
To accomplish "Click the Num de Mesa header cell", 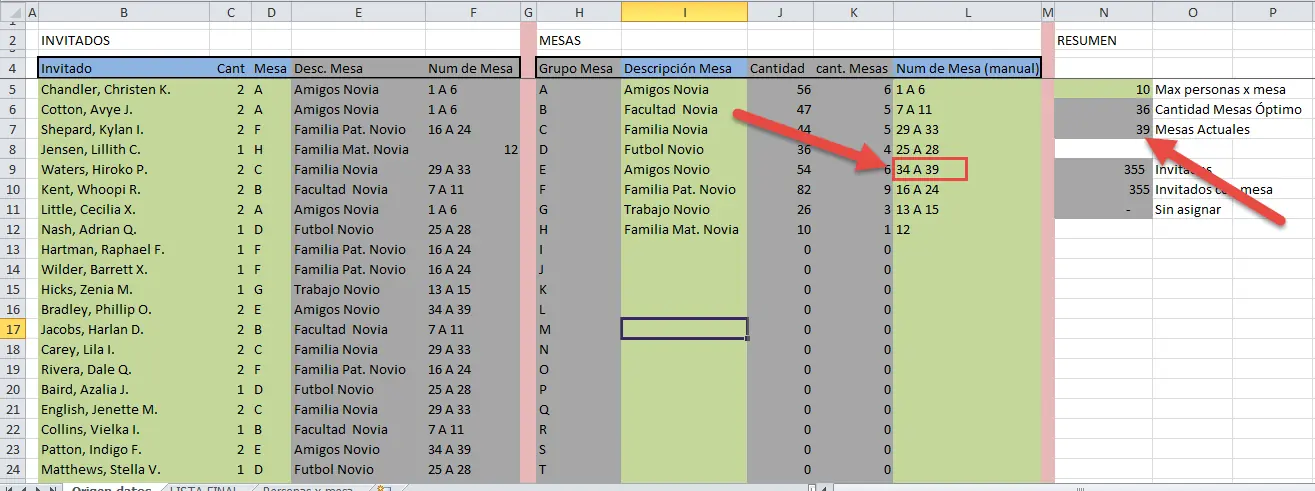I will [x=472, y=69].
